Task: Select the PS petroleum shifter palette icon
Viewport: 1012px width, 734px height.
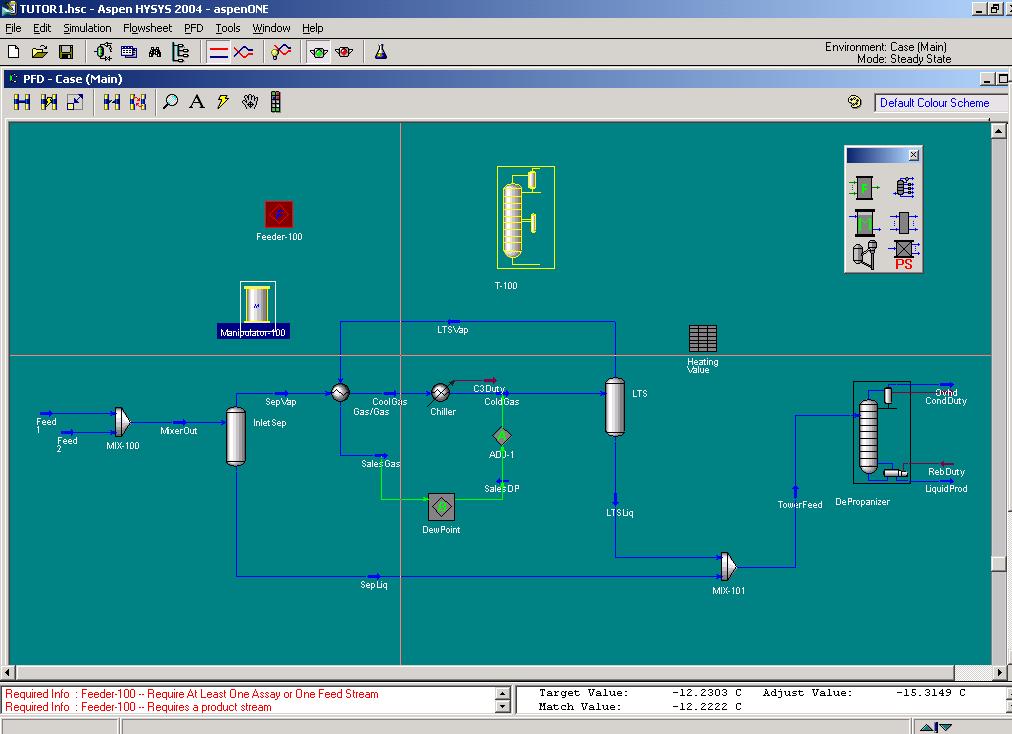Action: tap(904, 255)
